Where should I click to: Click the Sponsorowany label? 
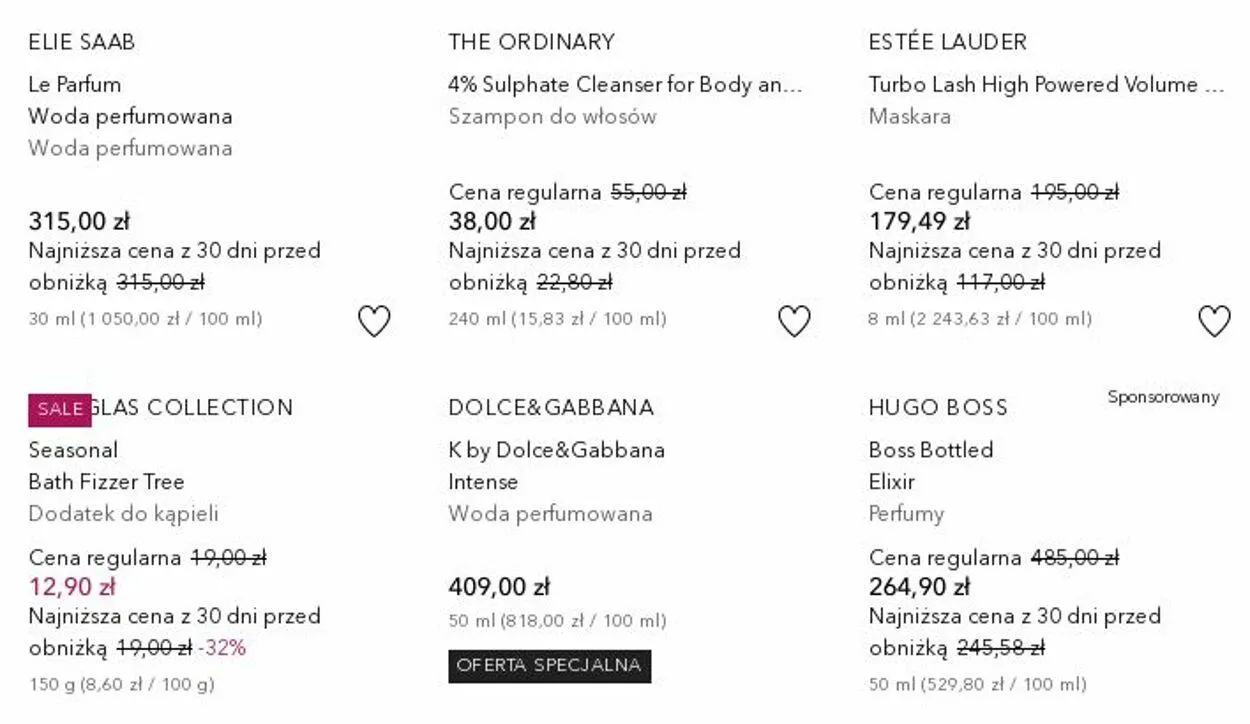click(x=1163, y=397)
